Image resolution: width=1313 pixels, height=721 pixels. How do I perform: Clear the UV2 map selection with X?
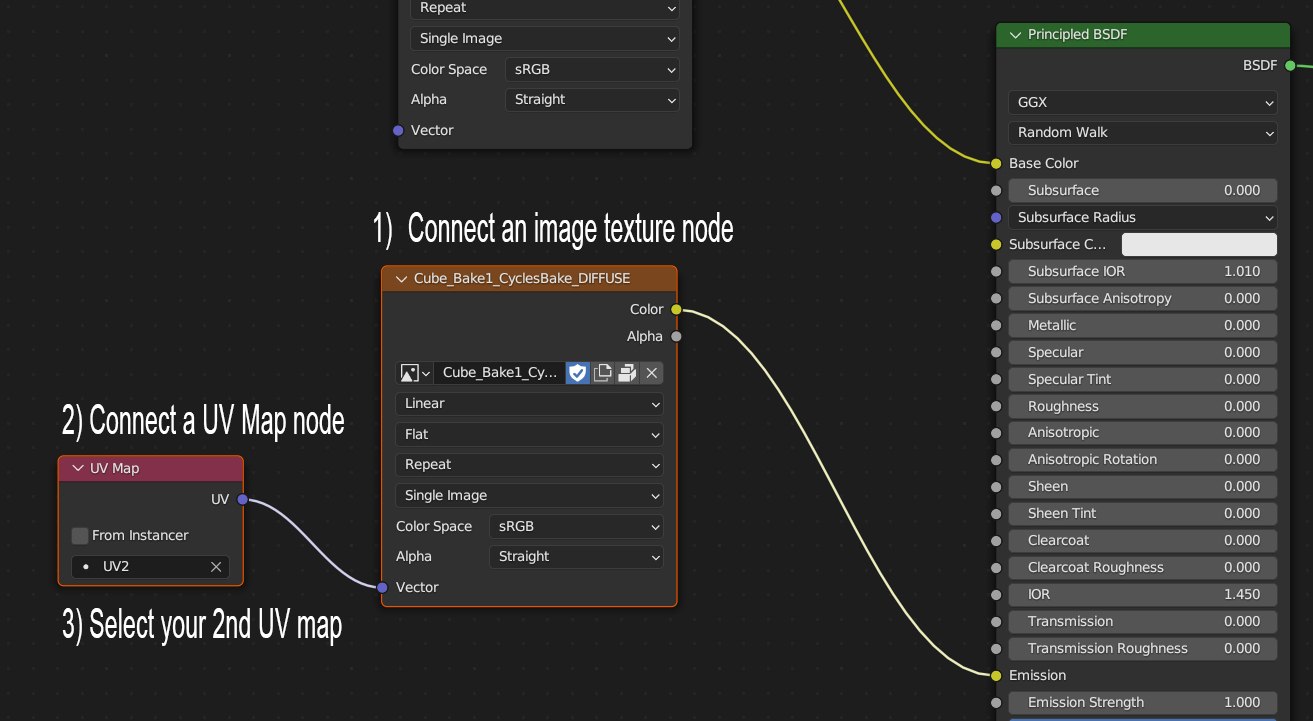[216, 567]
